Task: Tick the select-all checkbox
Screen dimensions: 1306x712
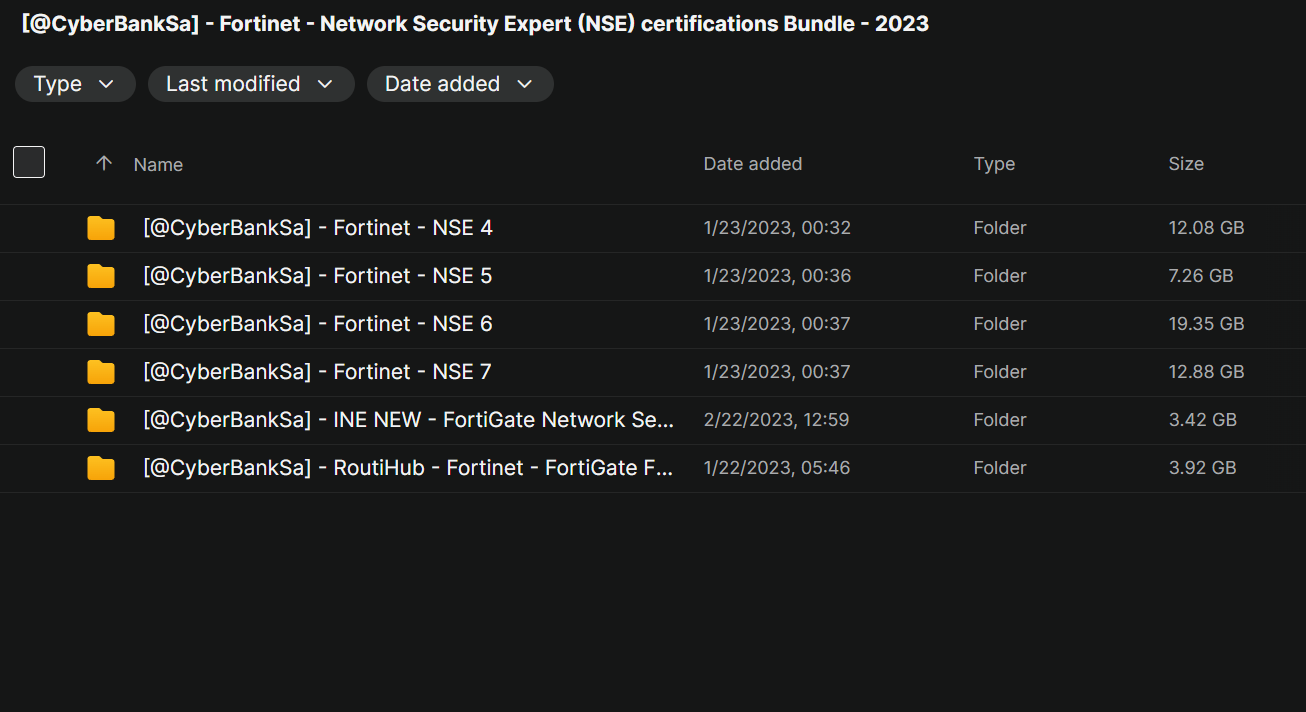Action: pos(29,162)
